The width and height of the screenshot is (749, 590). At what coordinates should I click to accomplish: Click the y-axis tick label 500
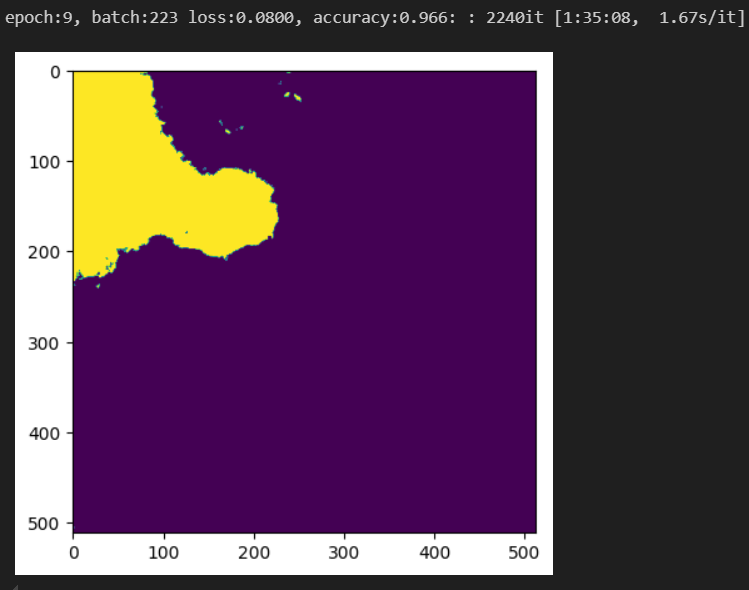point(44,524)
